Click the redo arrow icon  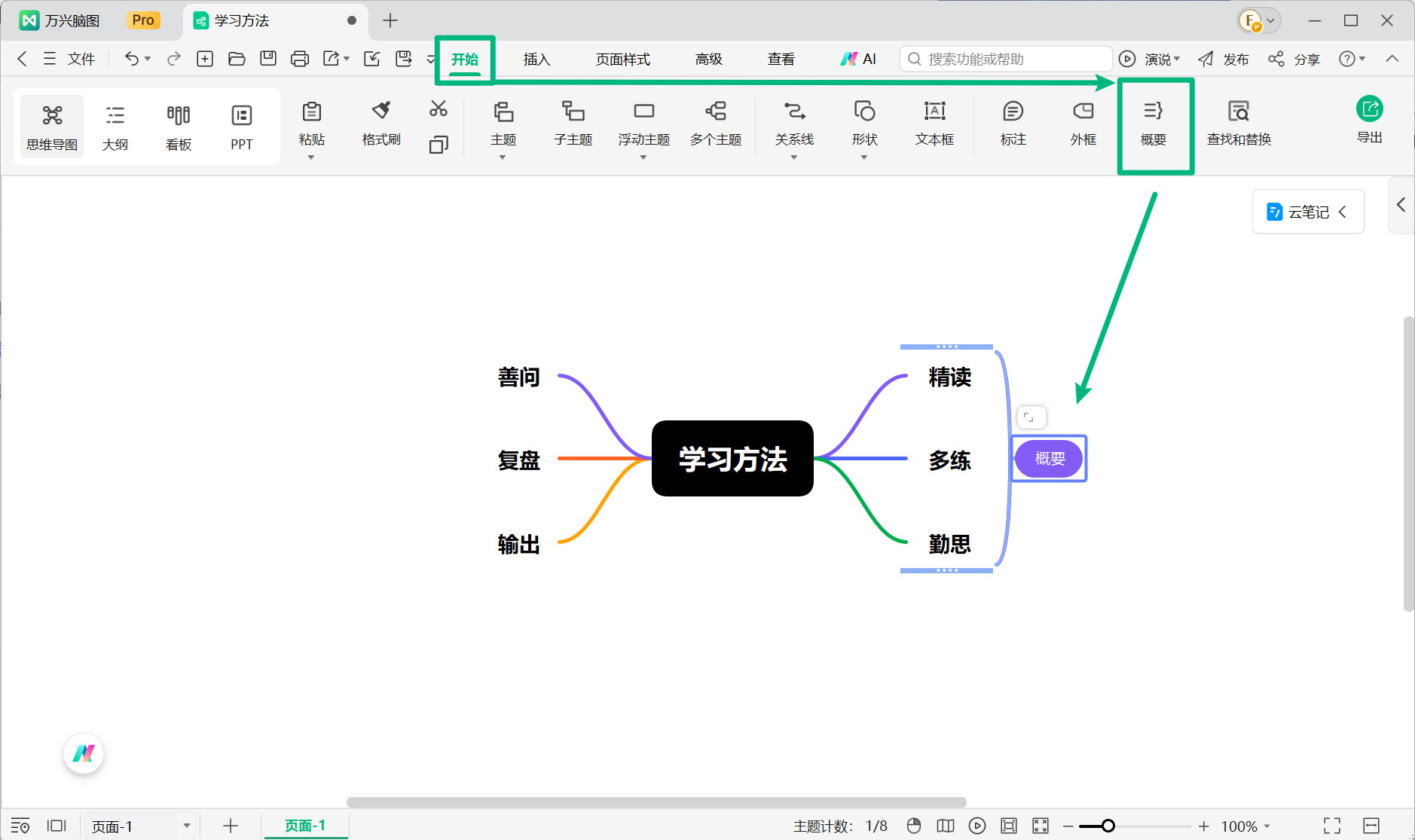tap(174, 59)
